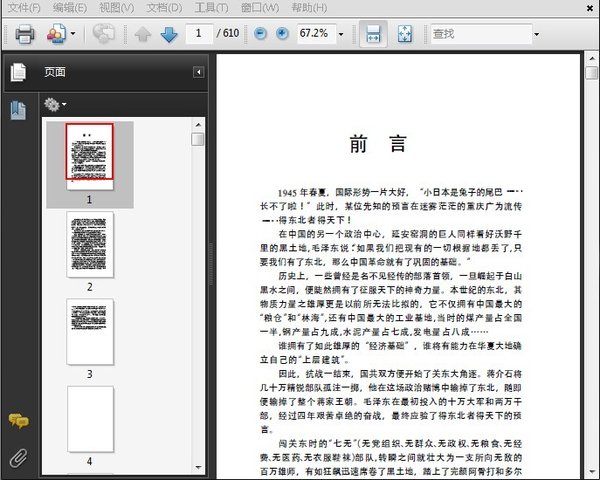
Task: Open the 文件(F) menu
Action: 24,7
